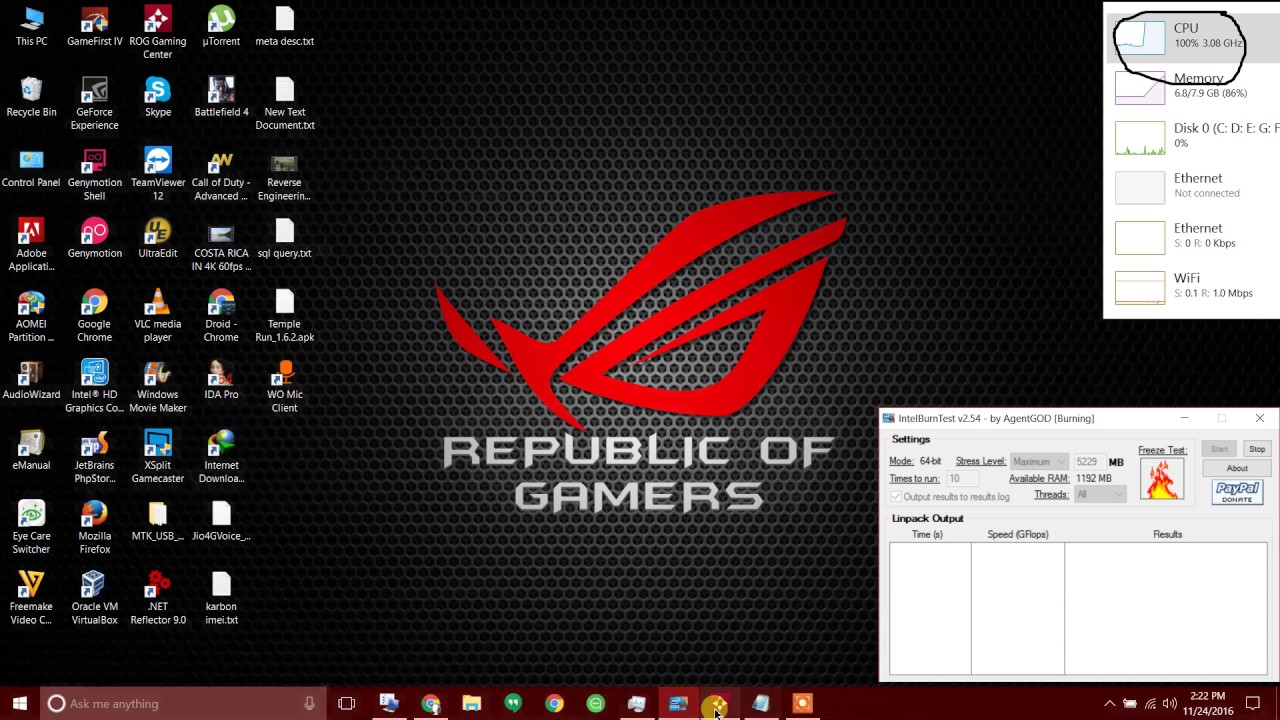Click the PayPal Donate button
The width and height of the screenshot is (1280, 720).
click(1237, 492)
